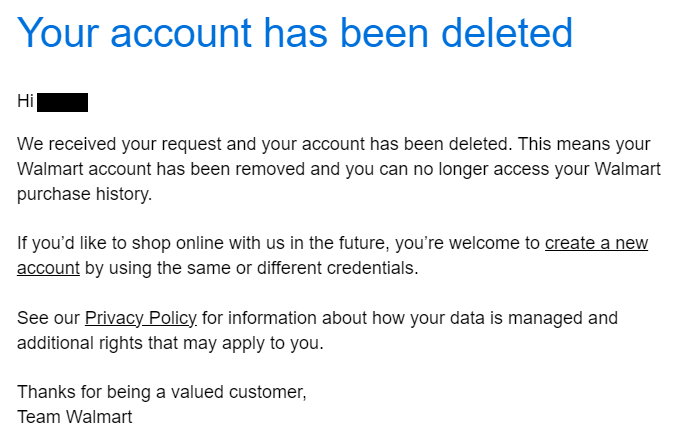The image size is (688, 436).
Task: Click the "Team Walmart" signature
Action: click(x=75, y=416)
